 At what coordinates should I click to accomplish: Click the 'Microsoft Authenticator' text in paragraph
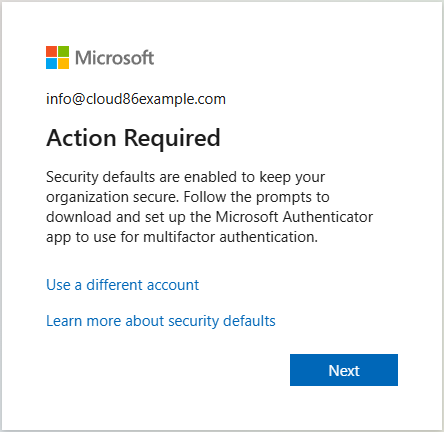click(x=294, y=217)
